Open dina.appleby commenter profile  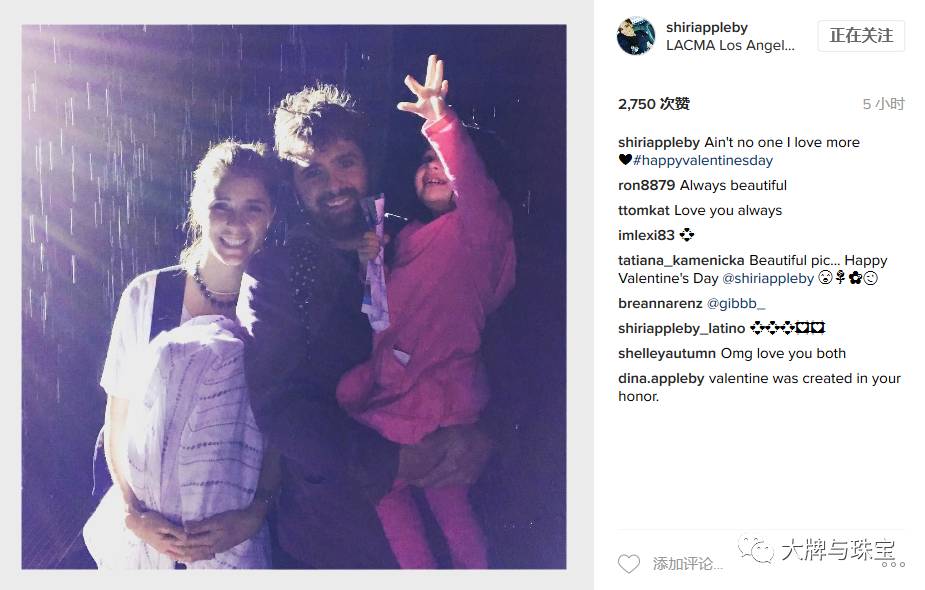click(661, 379)
